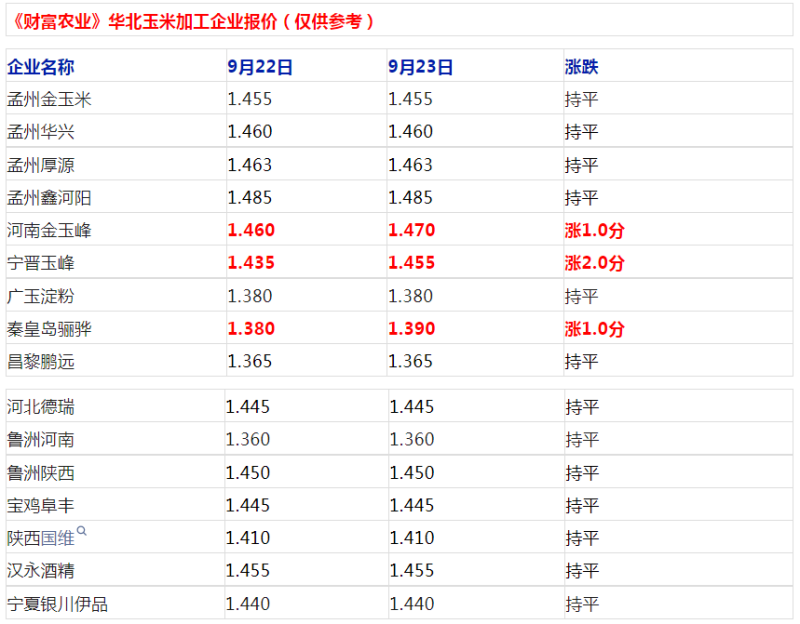Select 孟州金玉米's 9月22日 price 1.455
The height and width of the screenshot is (624, 800).
click(x=250, y=99)
